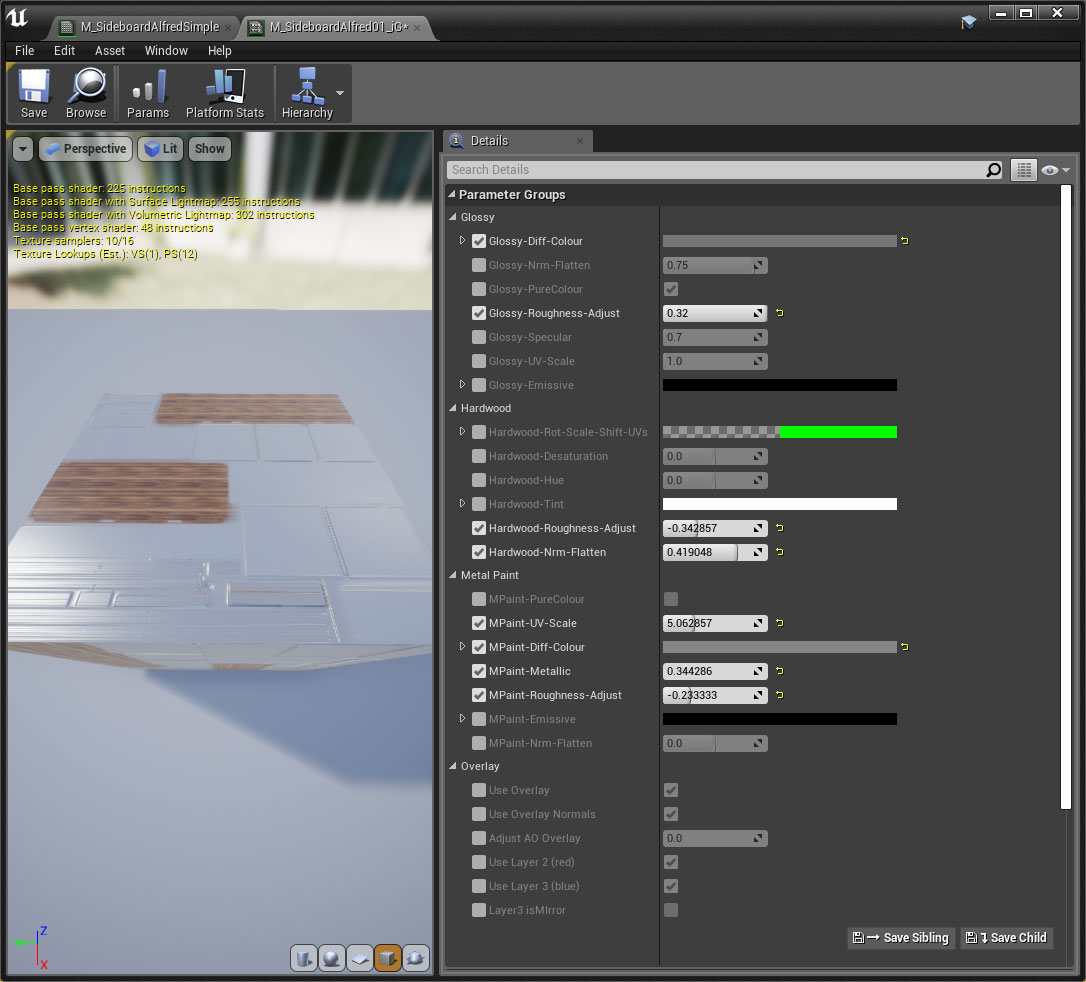Open the Hierarchy tool
1086x982 pixels.
tap(307, 94)
